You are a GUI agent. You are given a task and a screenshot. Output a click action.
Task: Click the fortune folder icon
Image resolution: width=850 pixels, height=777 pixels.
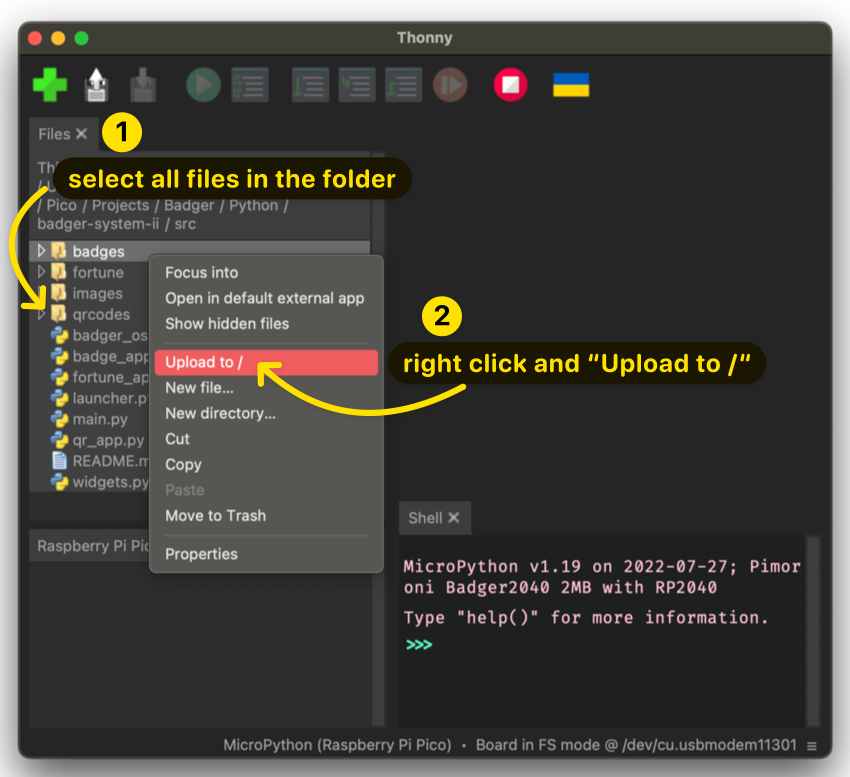(59, 272)
